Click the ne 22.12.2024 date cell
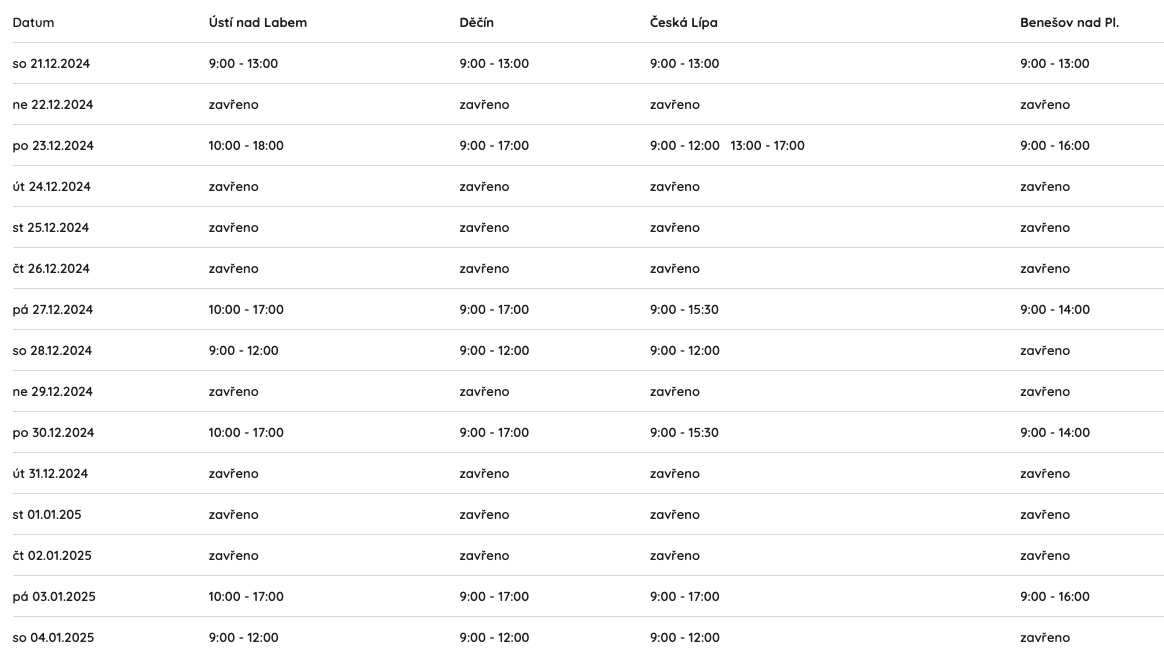Screen dimensions: 1164x665 (x=53, y=105)
